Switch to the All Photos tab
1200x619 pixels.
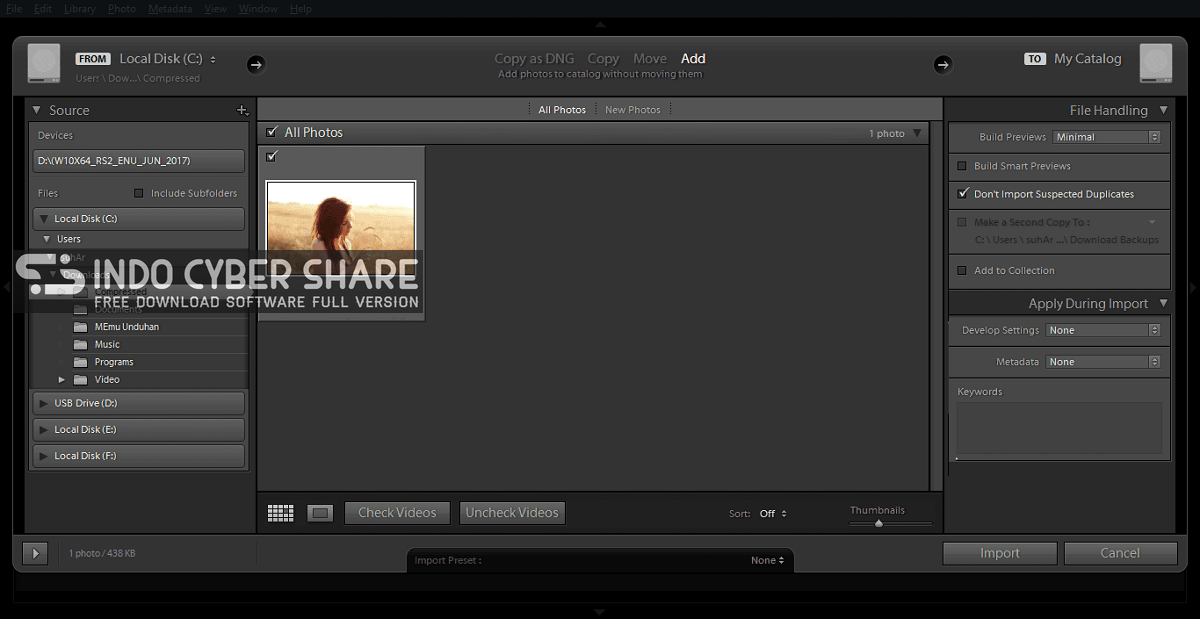562,110
